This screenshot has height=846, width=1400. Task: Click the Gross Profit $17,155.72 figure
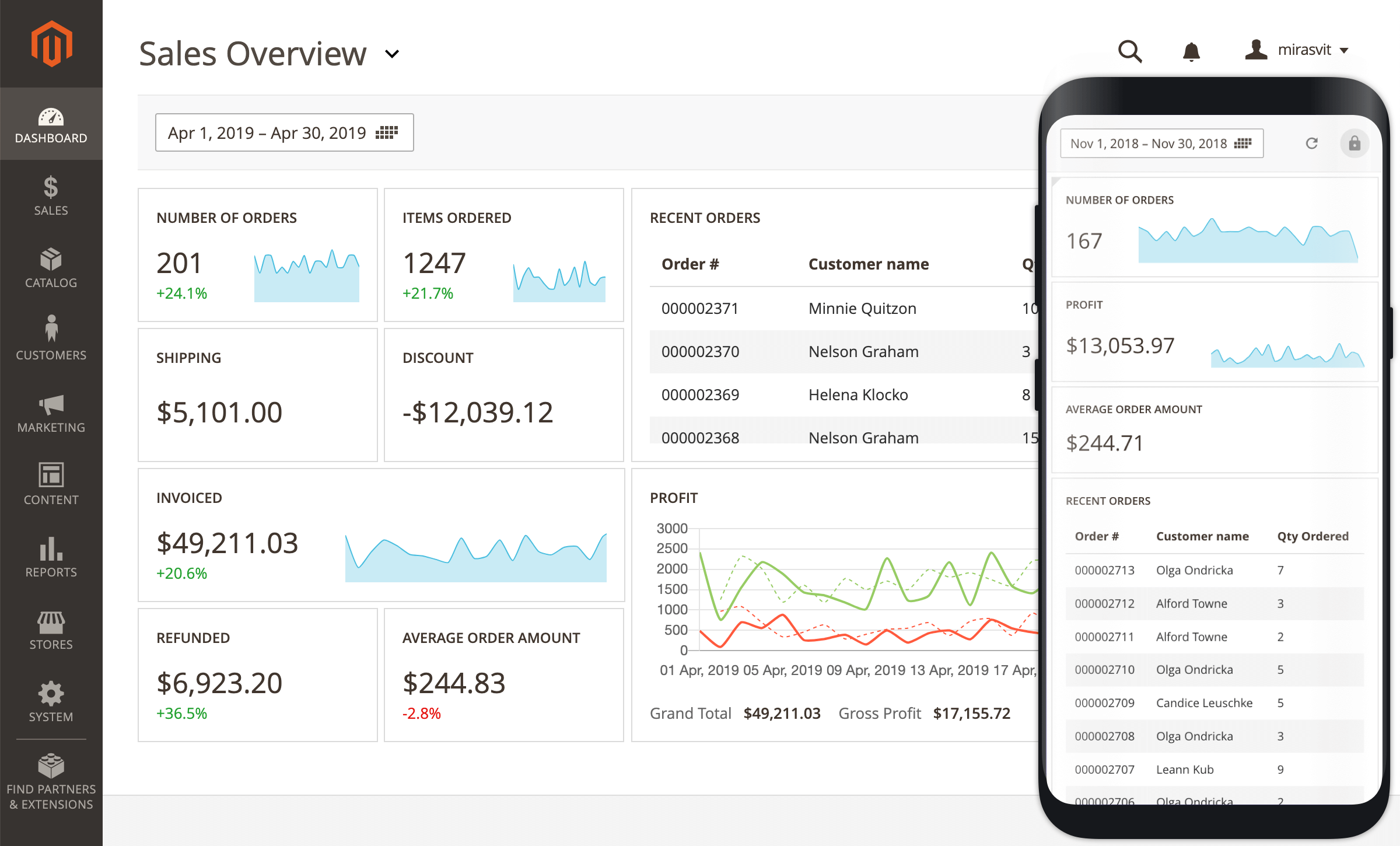coord(972,714)
